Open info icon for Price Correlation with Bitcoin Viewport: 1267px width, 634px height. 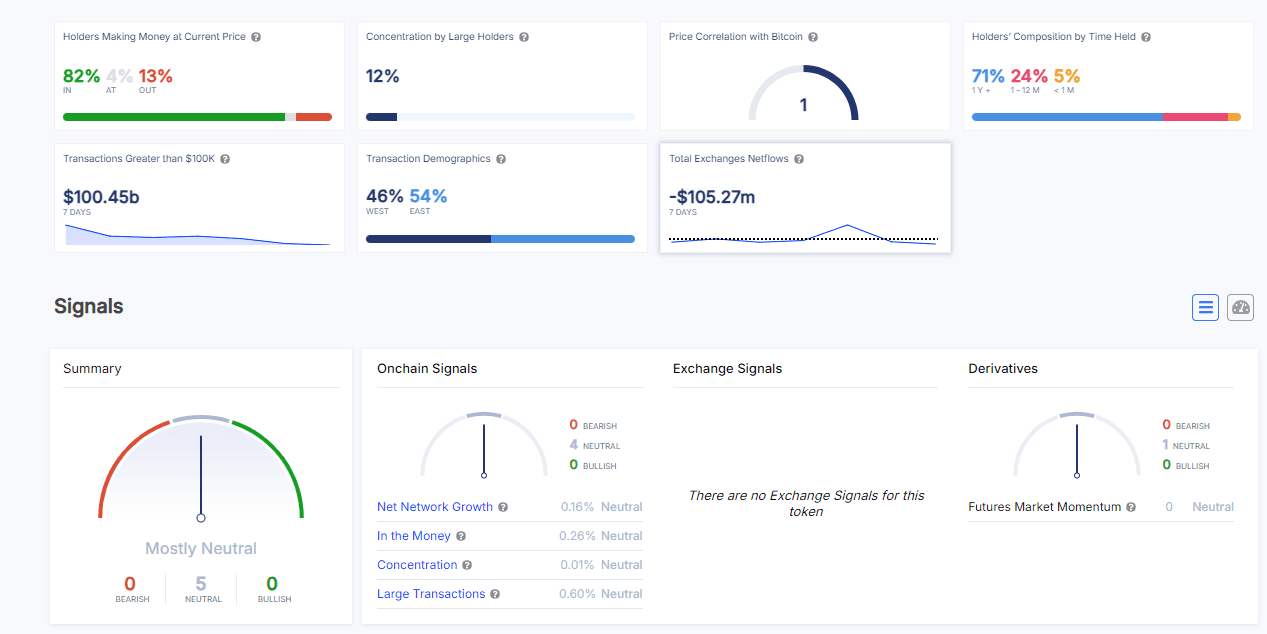(813, 37)
